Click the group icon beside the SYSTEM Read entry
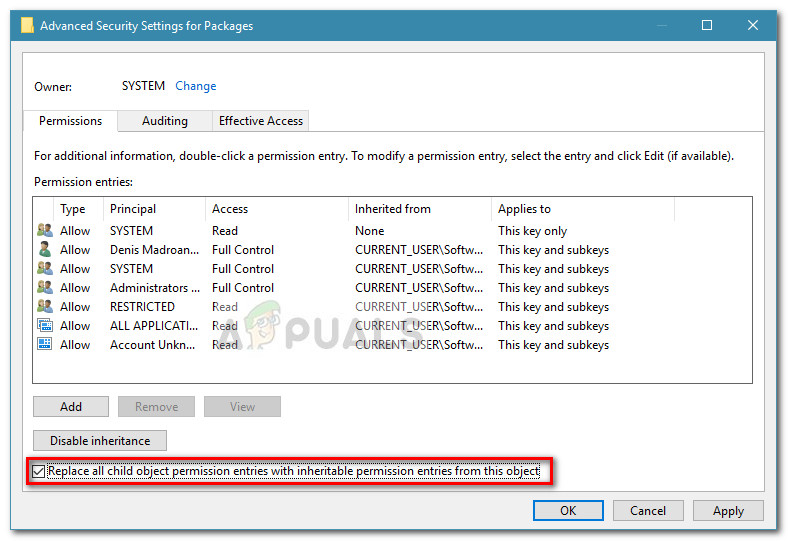 point(44,231)
